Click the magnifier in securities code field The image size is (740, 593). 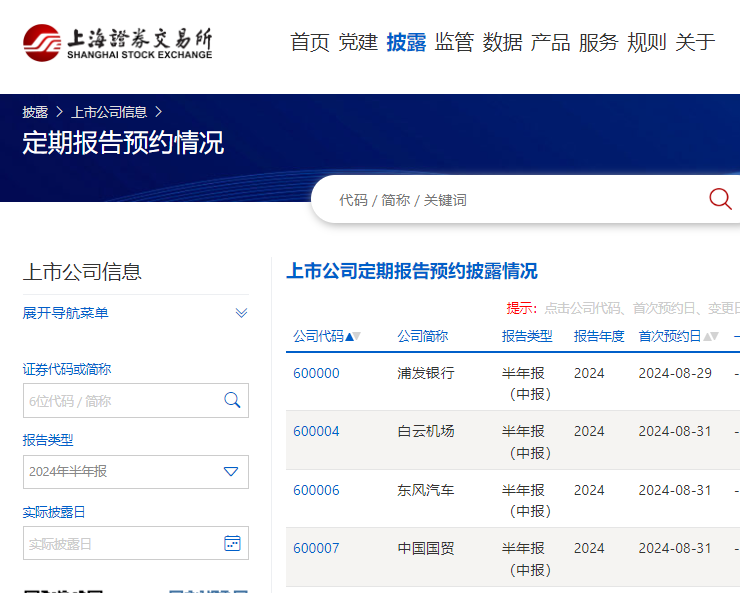pos(232,400)
